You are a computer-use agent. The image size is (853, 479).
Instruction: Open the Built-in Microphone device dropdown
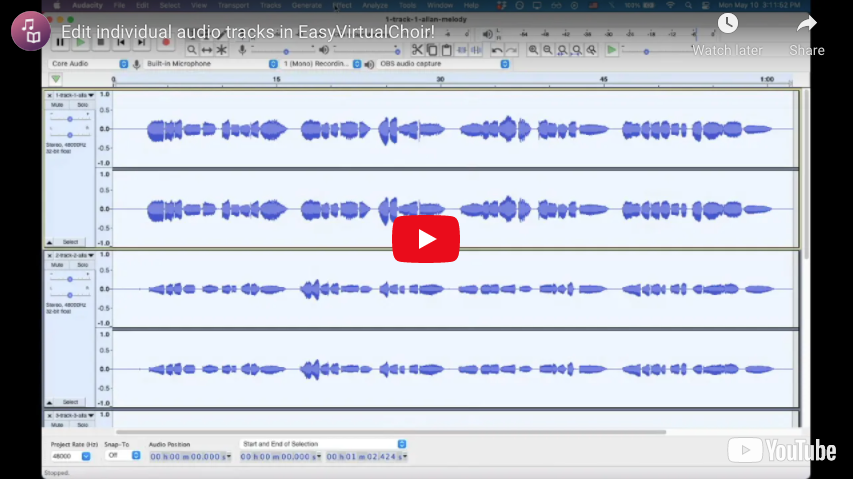211,64
